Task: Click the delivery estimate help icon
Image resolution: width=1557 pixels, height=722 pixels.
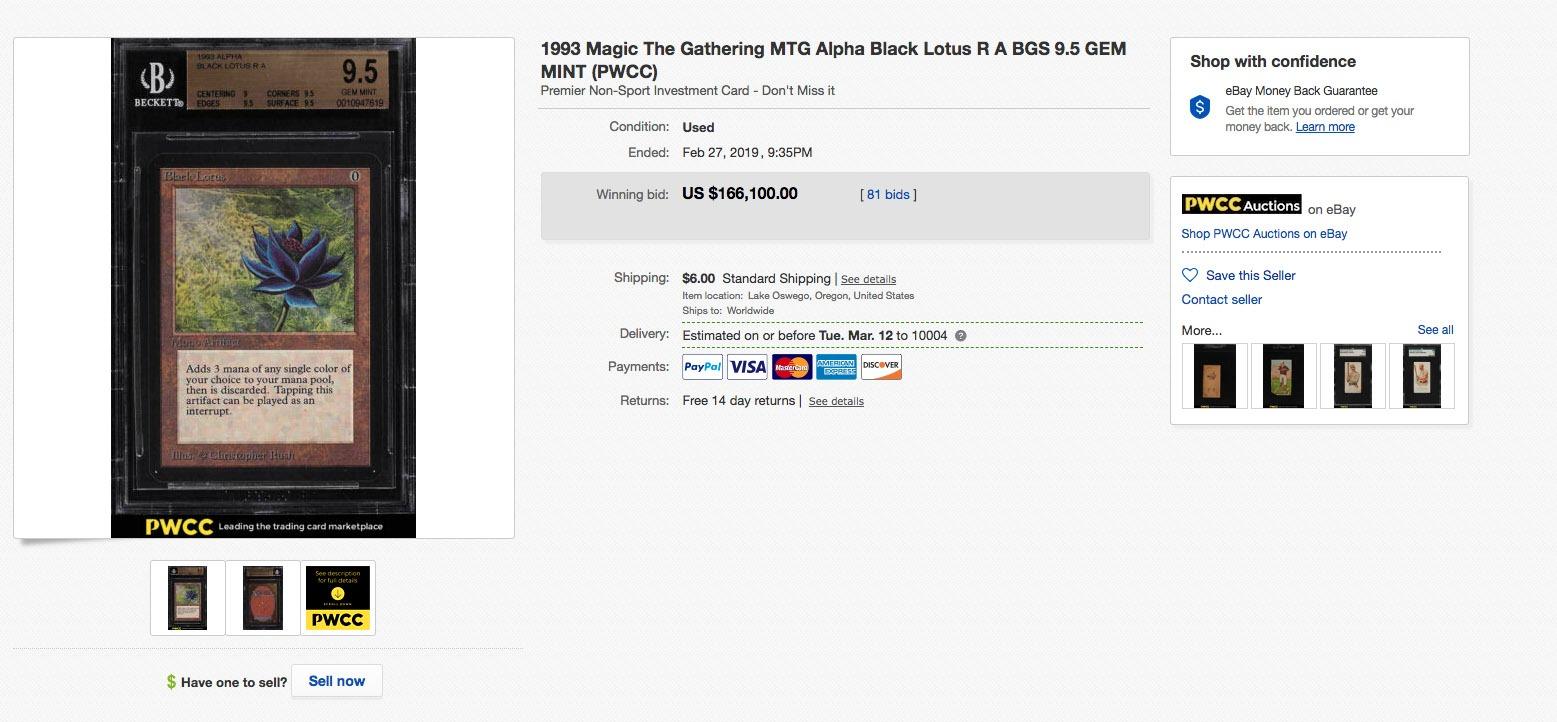Action: (961, 336)
